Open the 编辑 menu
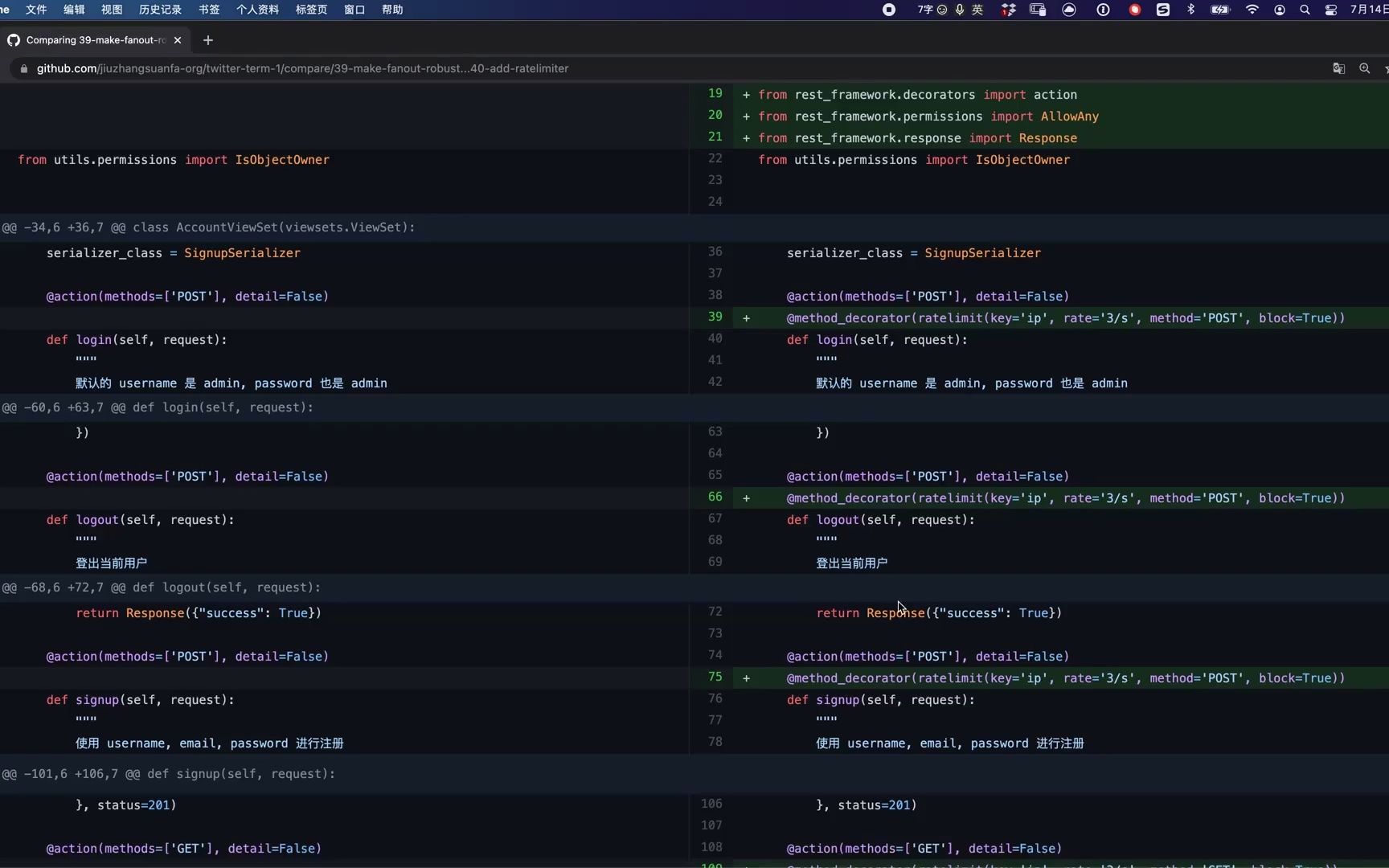 coord(74,10)
